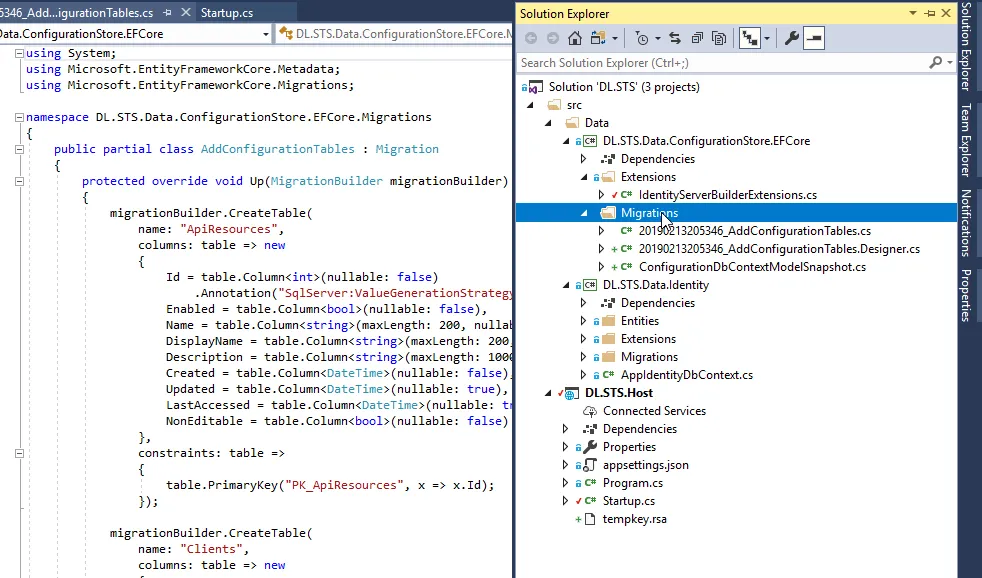Select Migrations folder under DL.STS.Data.Identity

click(x=649, y=357)
